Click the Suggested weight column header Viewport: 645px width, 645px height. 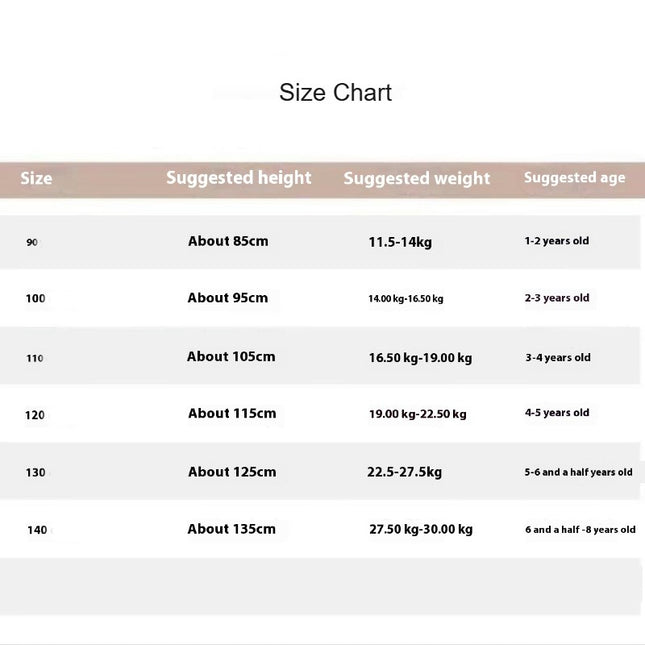[x=417, y=179]
